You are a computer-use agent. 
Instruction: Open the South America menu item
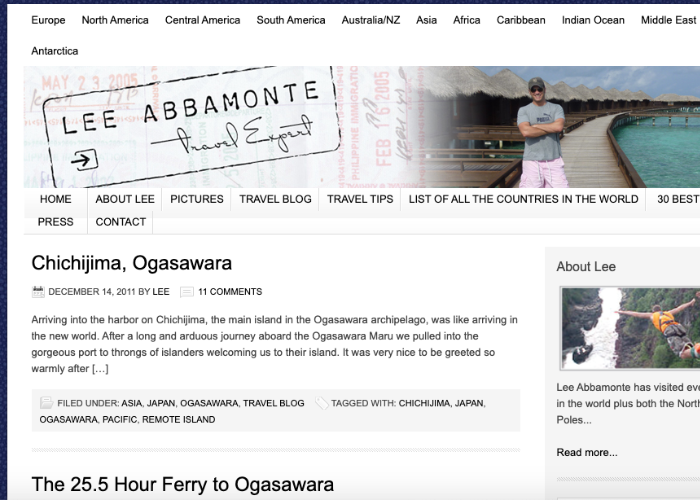click(x=290, y=20)
